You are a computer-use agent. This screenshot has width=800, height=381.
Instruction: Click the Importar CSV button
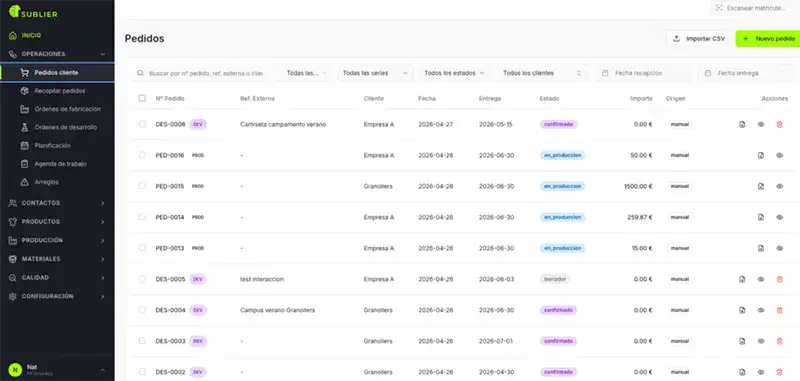click(x=698, y=39)
